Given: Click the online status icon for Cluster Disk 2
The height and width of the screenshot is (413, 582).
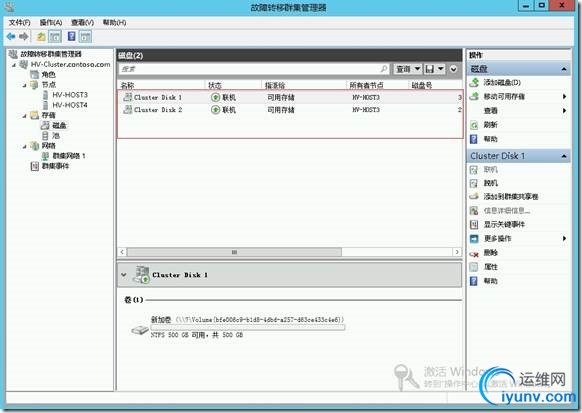Looking at the screenshot, I should click(x=215, y=110).
